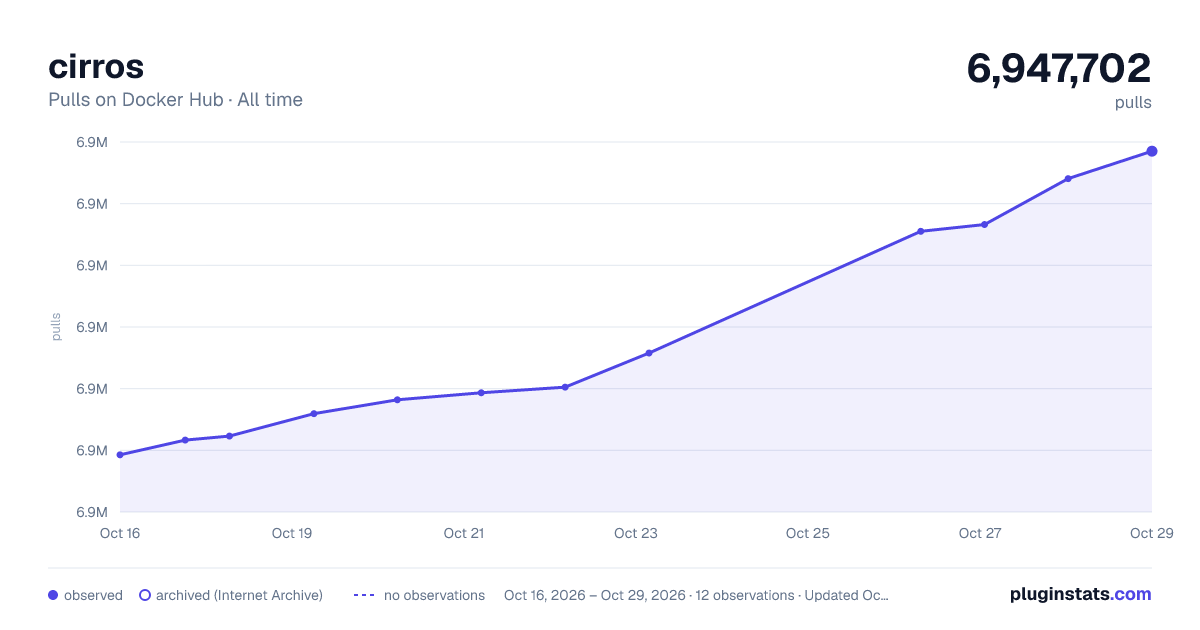
Task: Click the archived hollow-circle legend icon
Action: (x=145, y=595)
